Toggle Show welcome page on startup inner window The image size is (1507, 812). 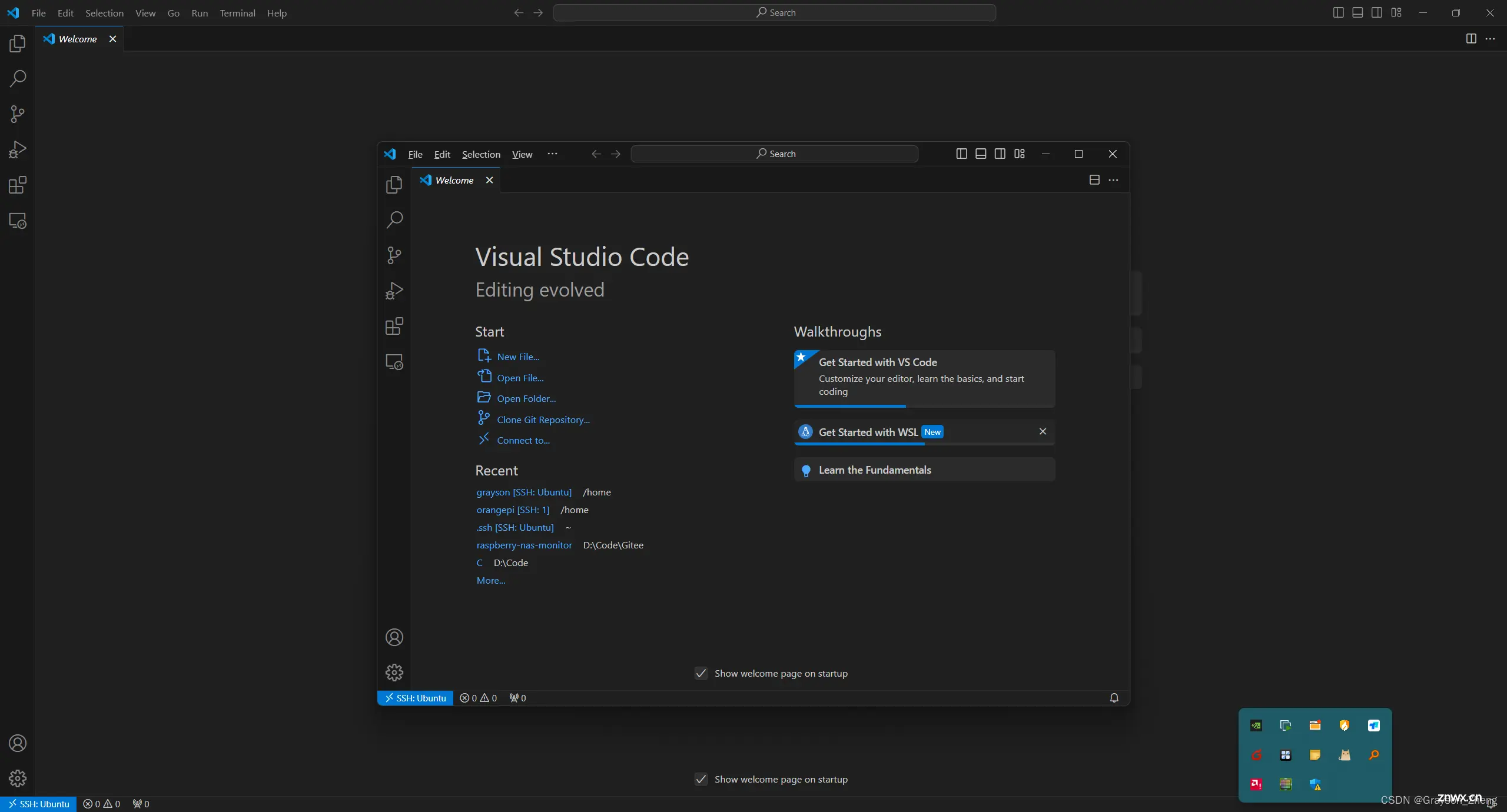pyautogui.click(x=700, y=672)
